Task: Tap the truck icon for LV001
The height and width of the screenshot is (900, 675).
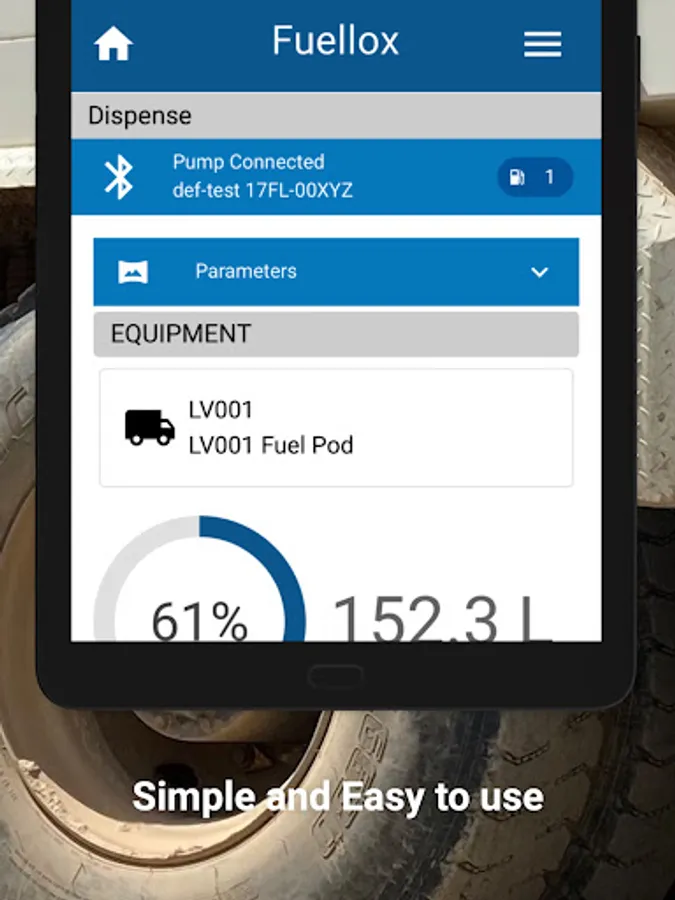Action: [x=150, y=428]
